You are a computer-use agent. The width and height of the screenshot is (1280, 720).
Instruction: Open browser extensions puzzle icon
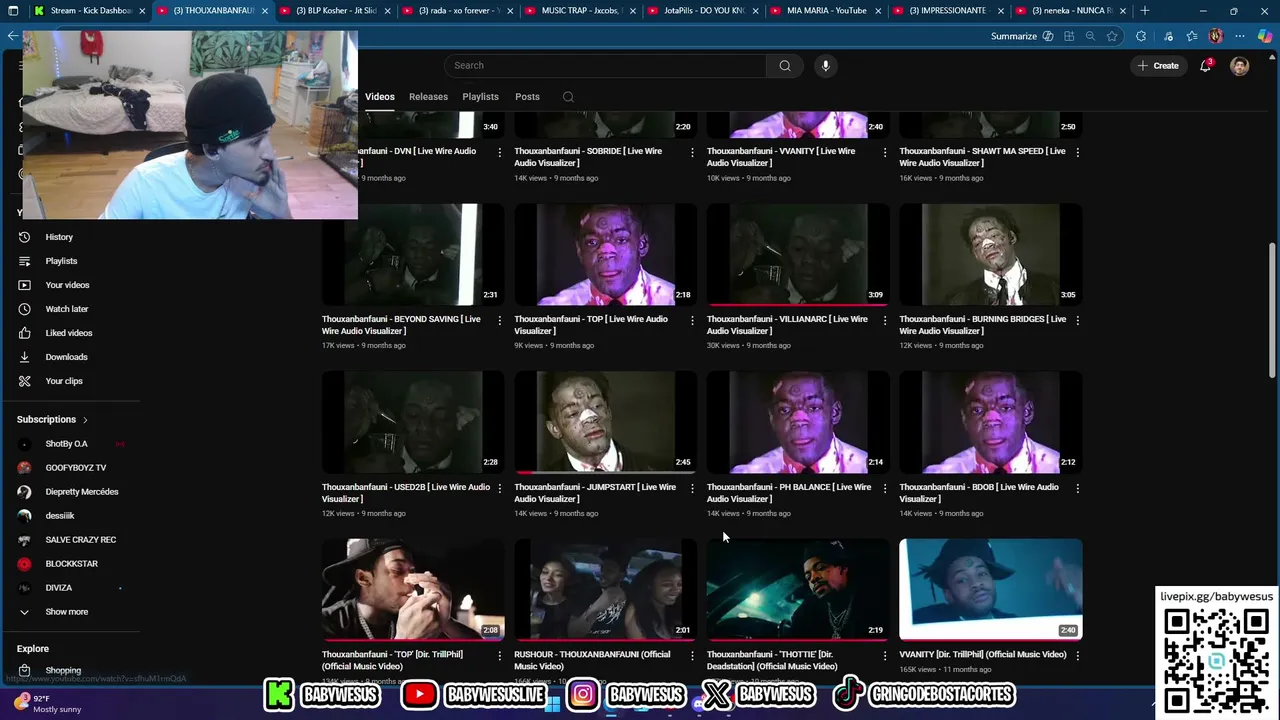[x=1141, y=36]
